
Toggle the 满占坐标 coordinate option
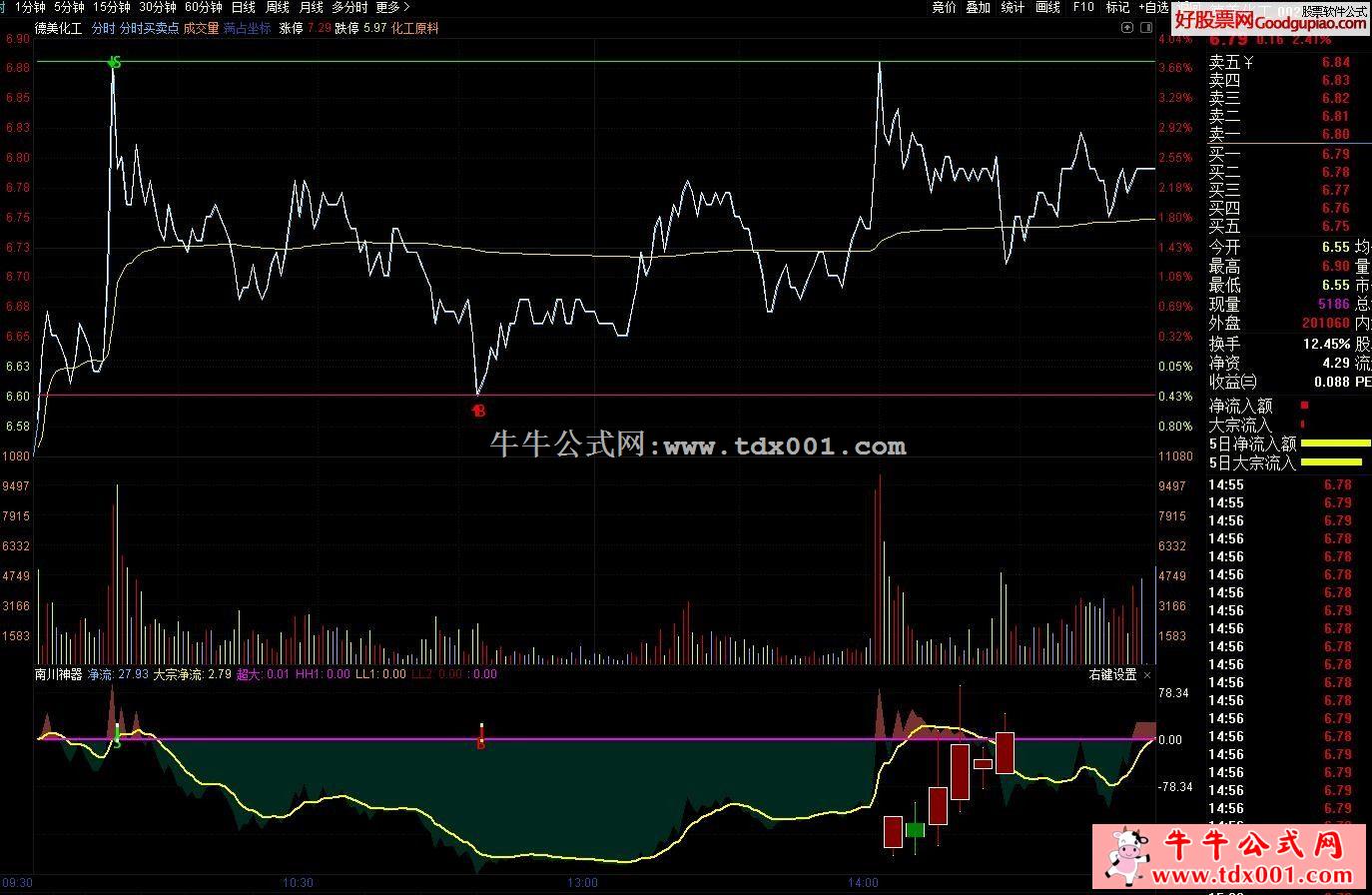point(248,29)
